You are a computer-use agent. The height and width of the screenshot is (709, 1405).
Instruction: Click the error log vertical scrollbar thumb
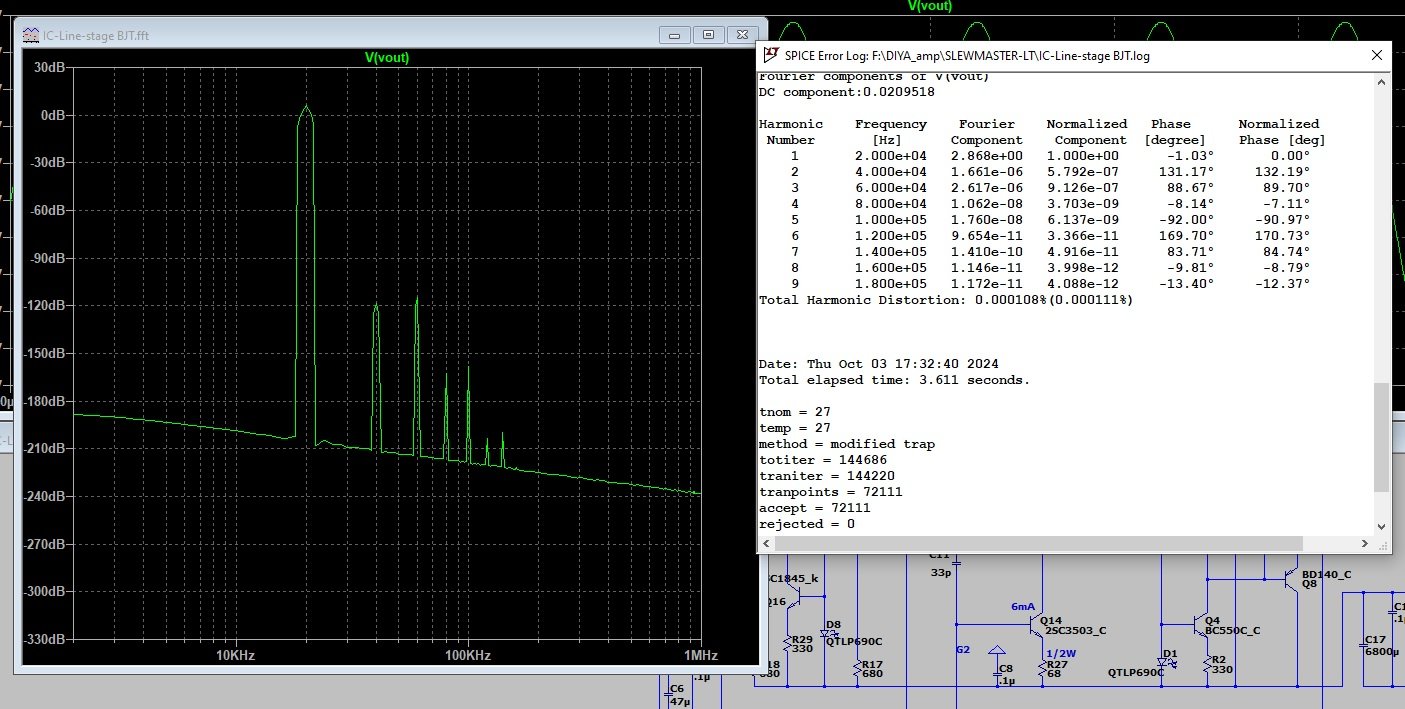(x=1381, y=437)
